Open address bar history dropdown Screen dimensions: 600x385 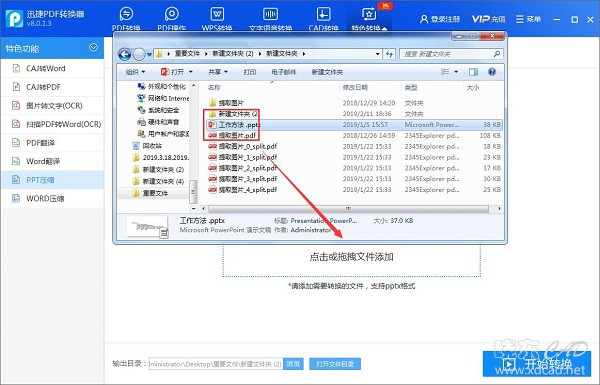tap(378, 54)
